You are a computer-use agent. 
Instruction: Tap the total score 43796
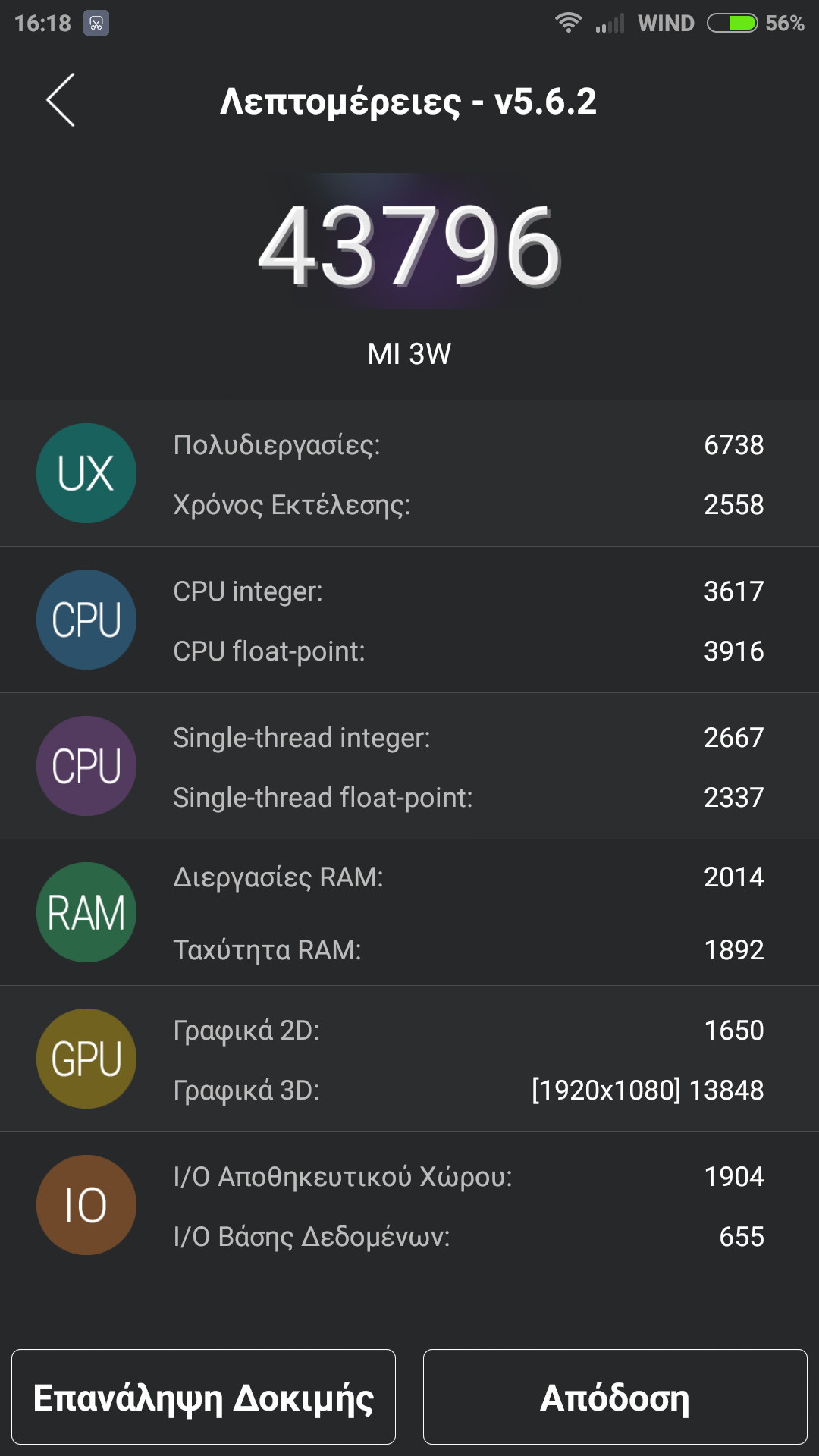pyautogui.click(x=409, y=246)
